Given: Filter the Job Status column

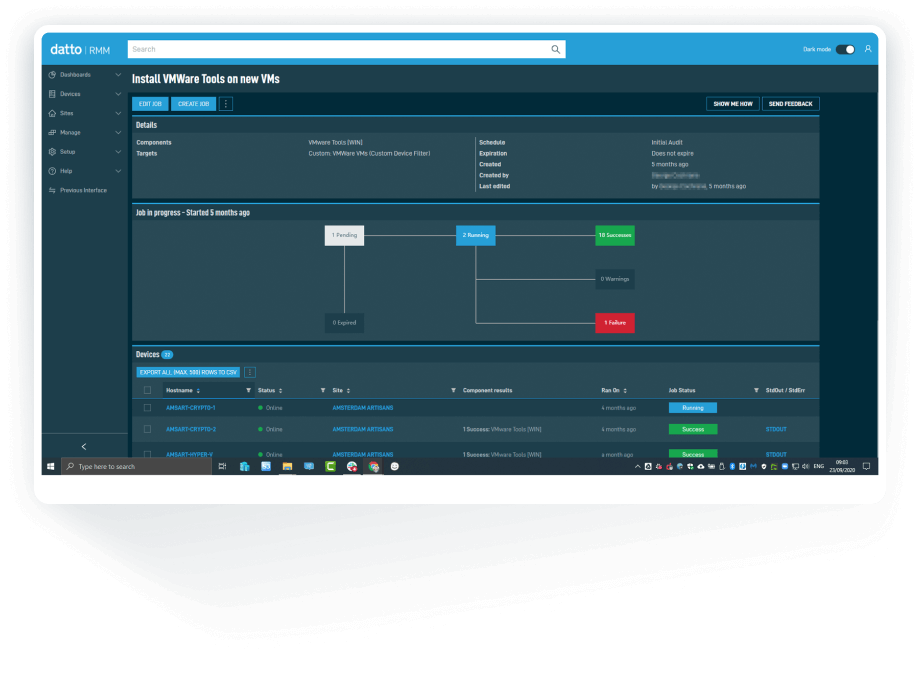Looking at the screenshot, I should pyautogui.click(x=756, y=390).
